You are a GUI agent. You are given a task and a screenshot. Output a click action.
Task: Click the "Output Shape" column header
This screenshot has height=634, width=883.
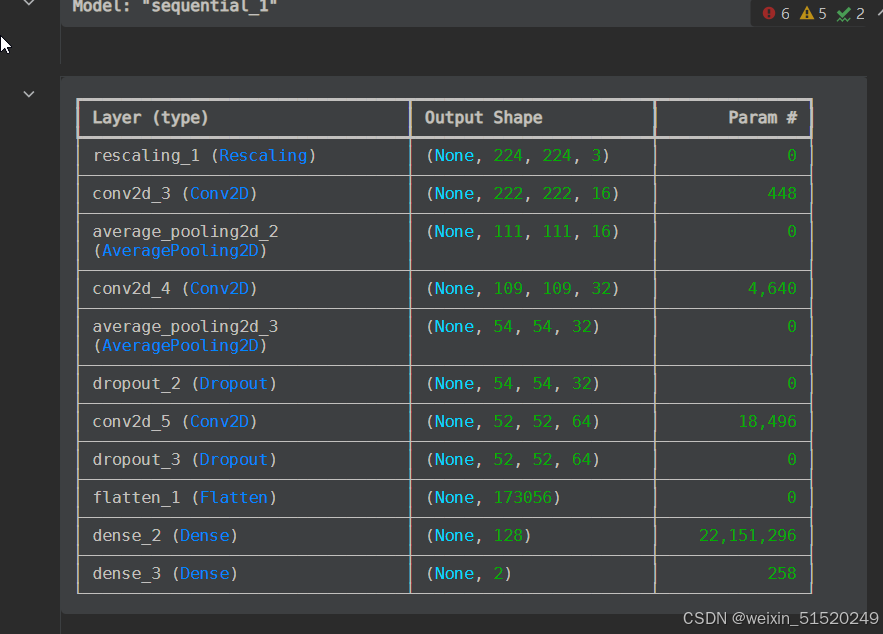(x=483, y=118)
